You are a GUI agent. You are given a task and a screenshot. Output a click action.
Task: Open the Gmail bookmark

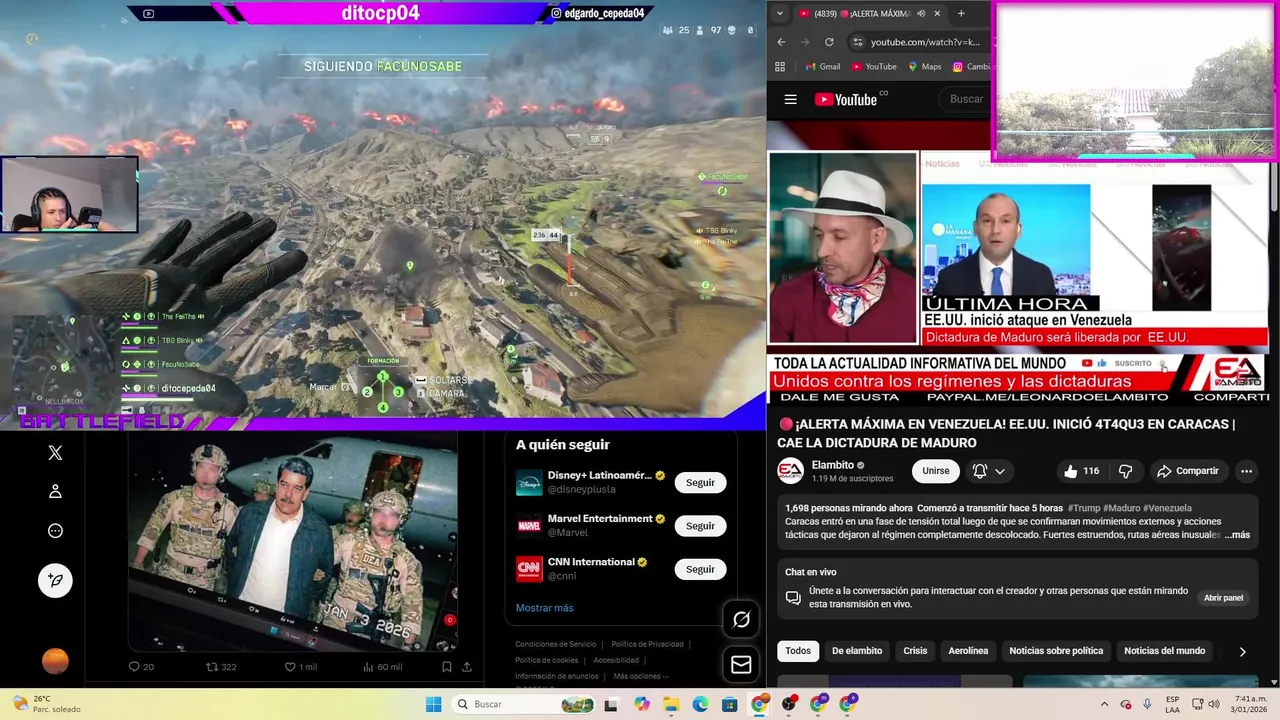822,67
